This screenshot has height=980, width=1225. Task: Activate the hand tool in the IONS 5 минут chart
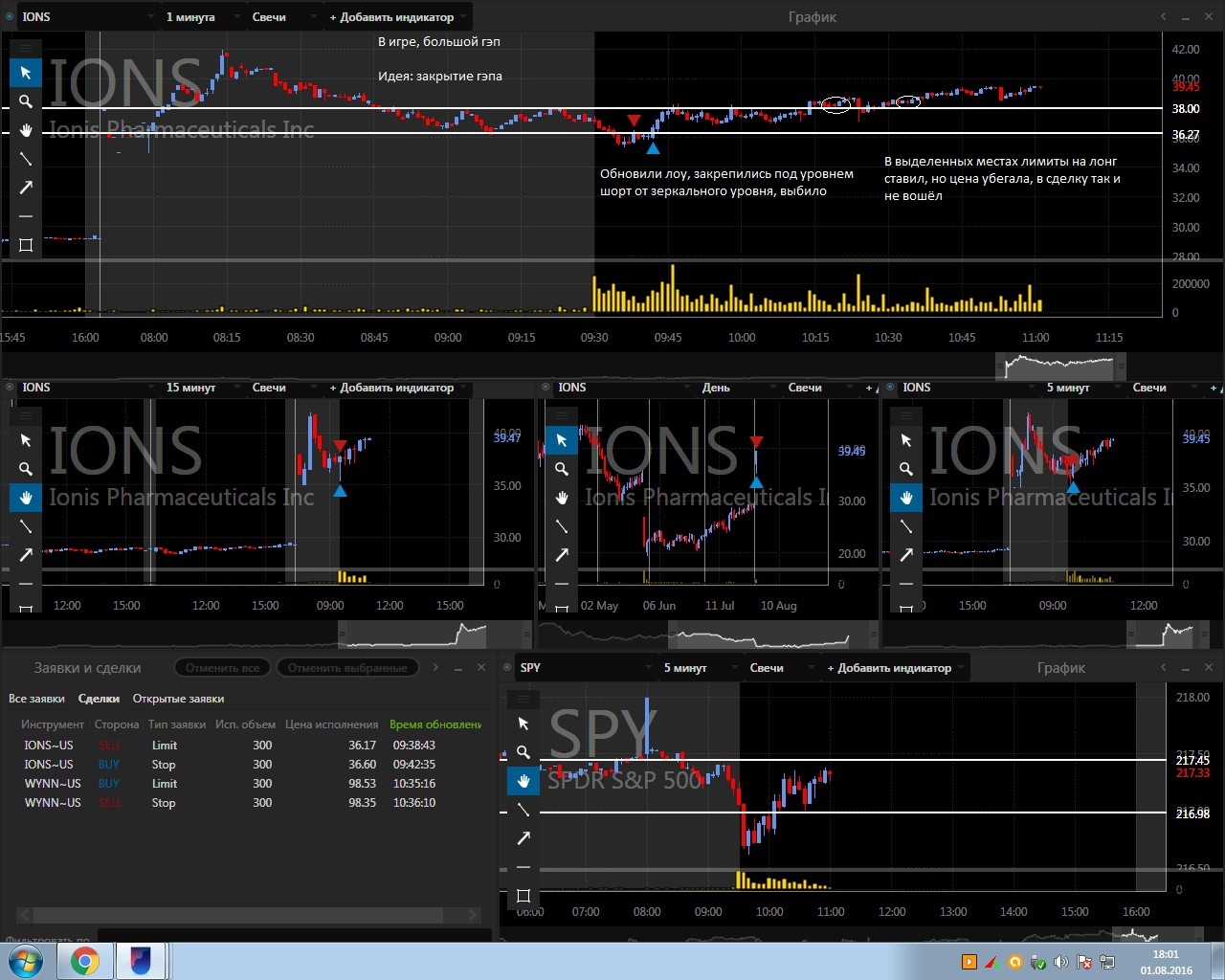[x=906, y=498]
